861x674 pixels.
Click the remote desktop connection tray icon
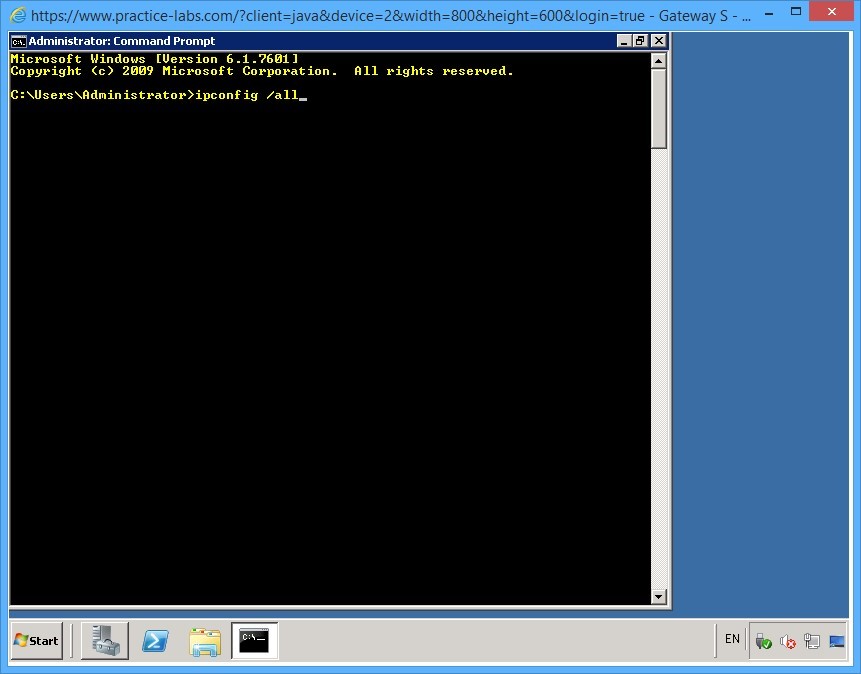pos(836,641)
